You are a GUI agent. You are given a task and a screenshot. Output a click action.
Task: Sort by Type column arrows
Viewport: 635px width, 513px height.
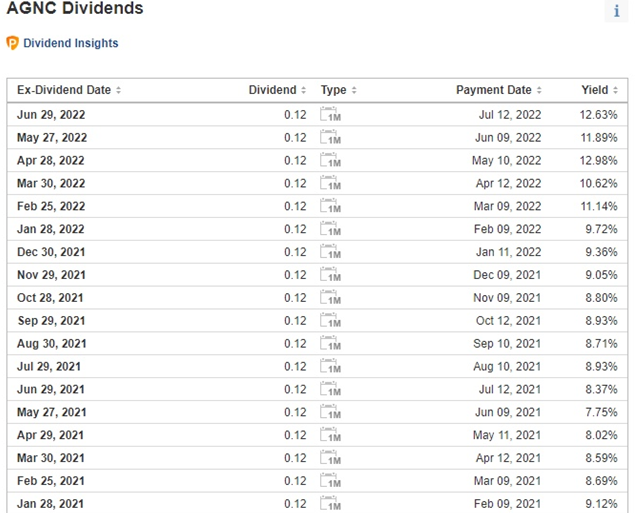pyautogui.click(x=354, y=90)
